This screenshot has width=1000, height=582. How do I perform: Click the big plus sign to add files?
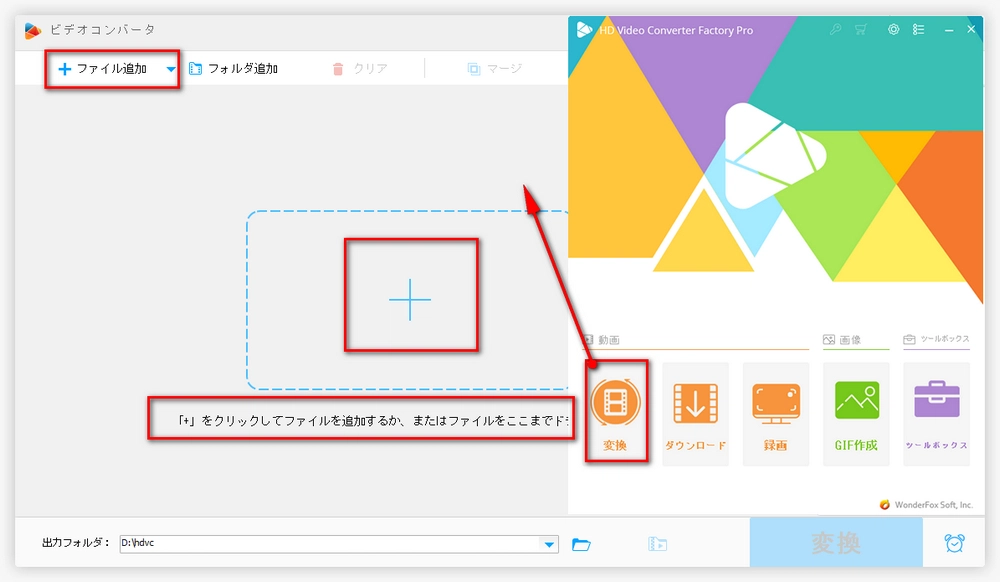[x=410, y=298]
